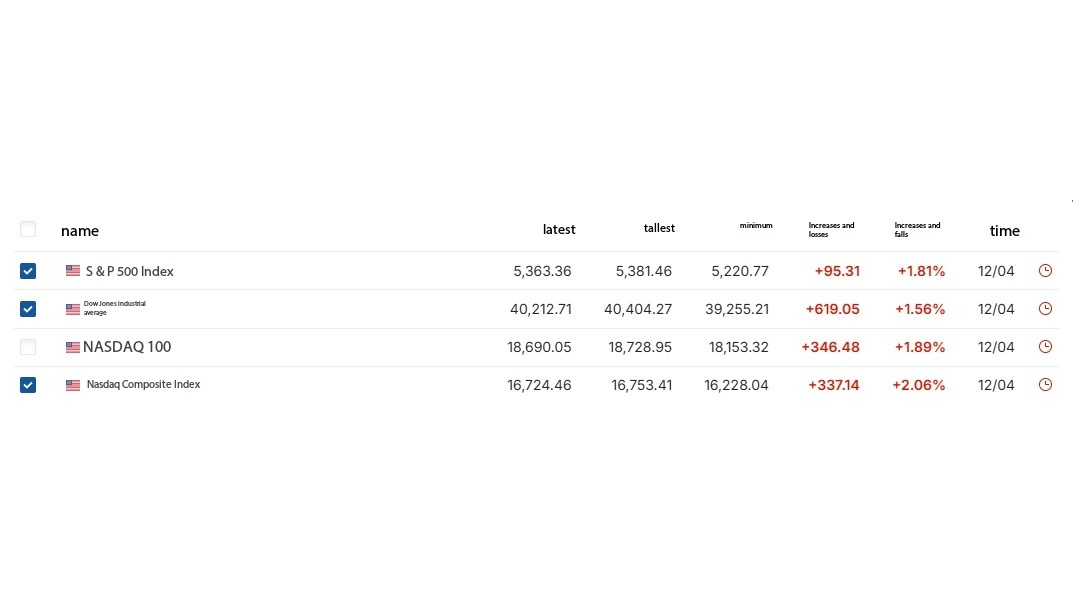Click the 12/04 date in Dow Jones row

point(996,309)
